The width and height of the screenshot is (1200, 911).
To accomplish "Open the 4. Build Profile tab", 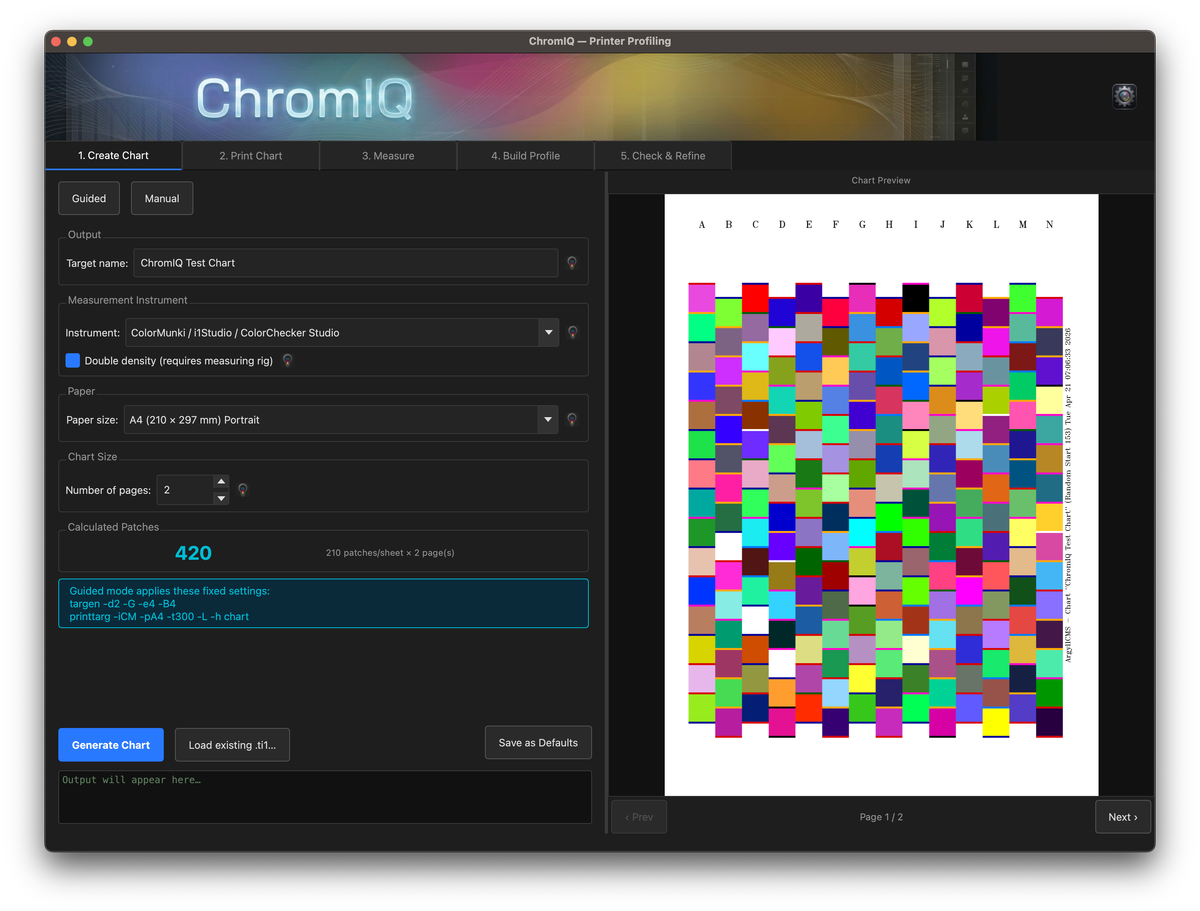I will pyautogui.click(x=525, y=156).
